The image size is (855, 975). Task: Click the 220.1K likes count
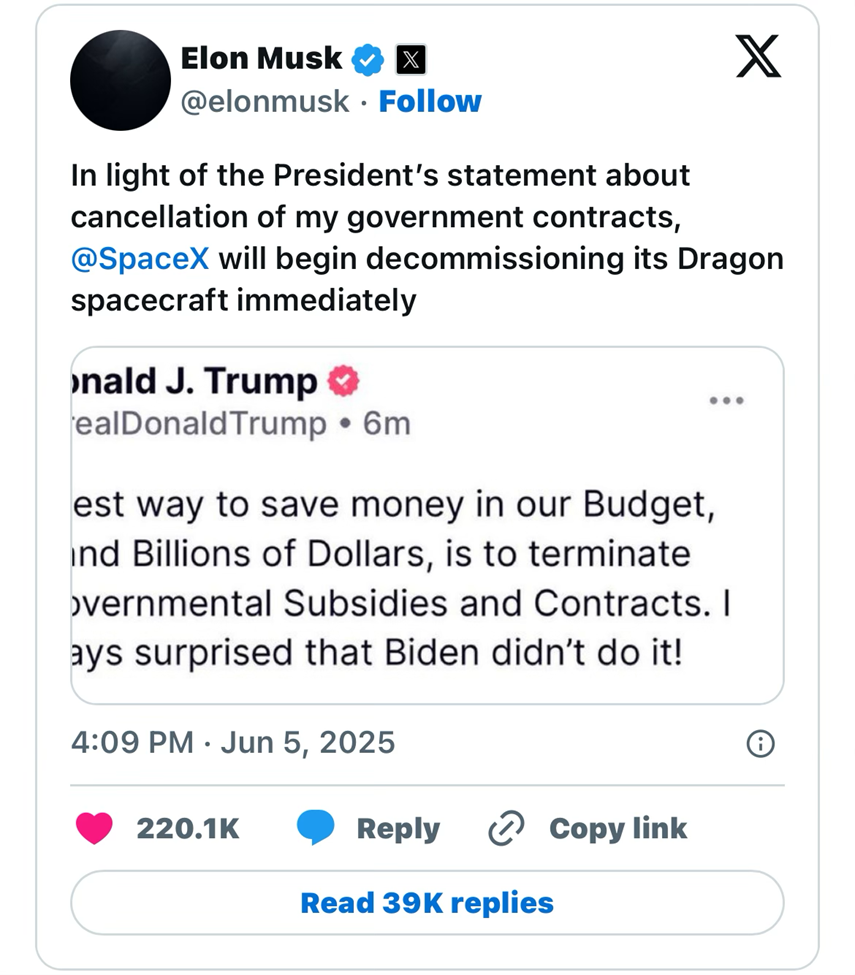pyautogui.click(x=188, y=829)
